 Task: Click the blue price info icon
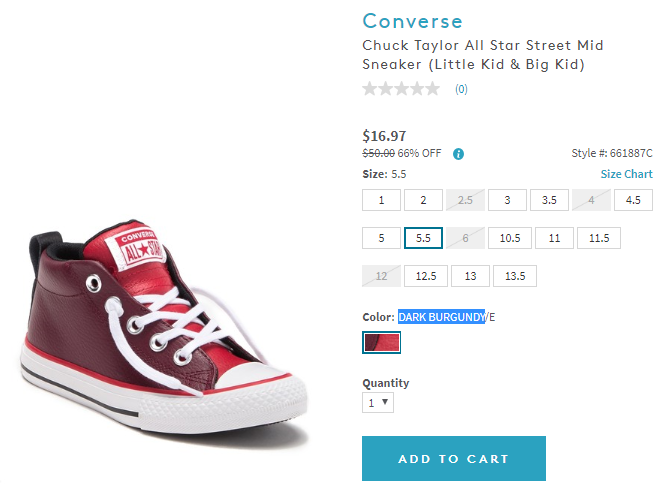[x=458, y=154]
